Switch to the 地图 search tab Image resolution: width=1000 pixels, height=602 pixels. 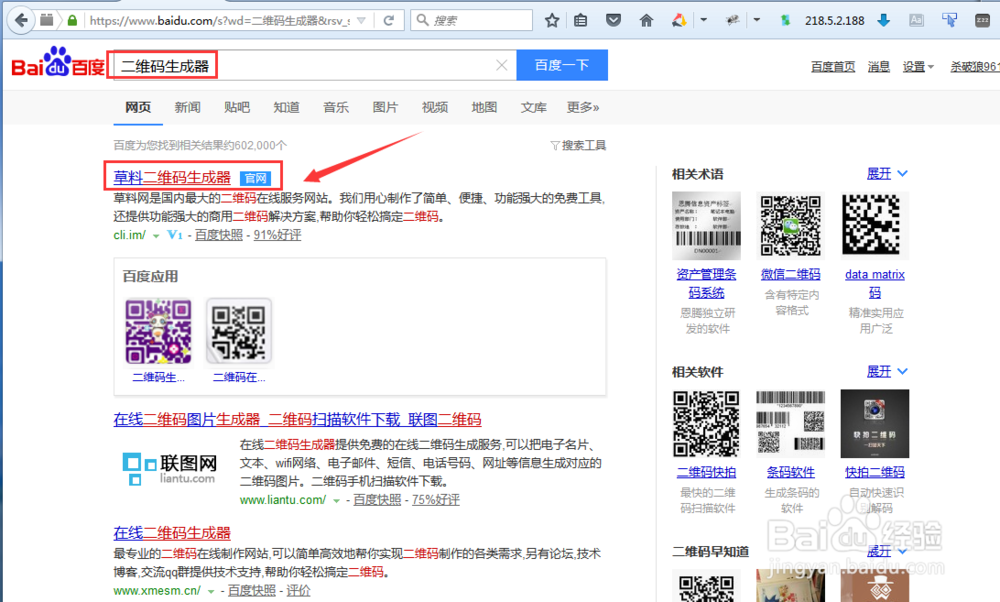pos(484,107)
